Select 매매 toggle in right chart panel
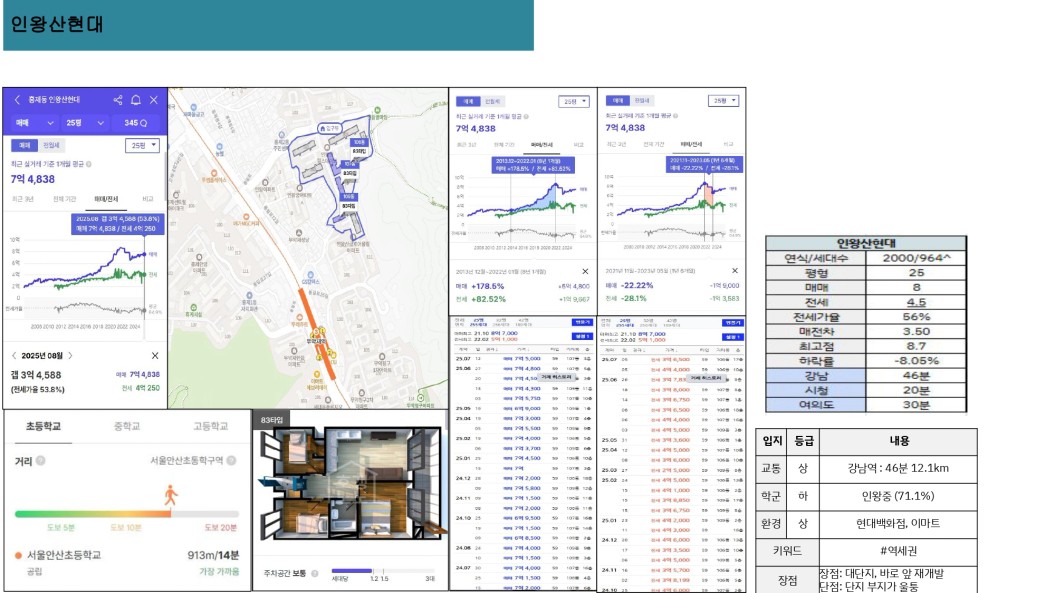This screenshot has height=593, width=1055. click(618, 100)
